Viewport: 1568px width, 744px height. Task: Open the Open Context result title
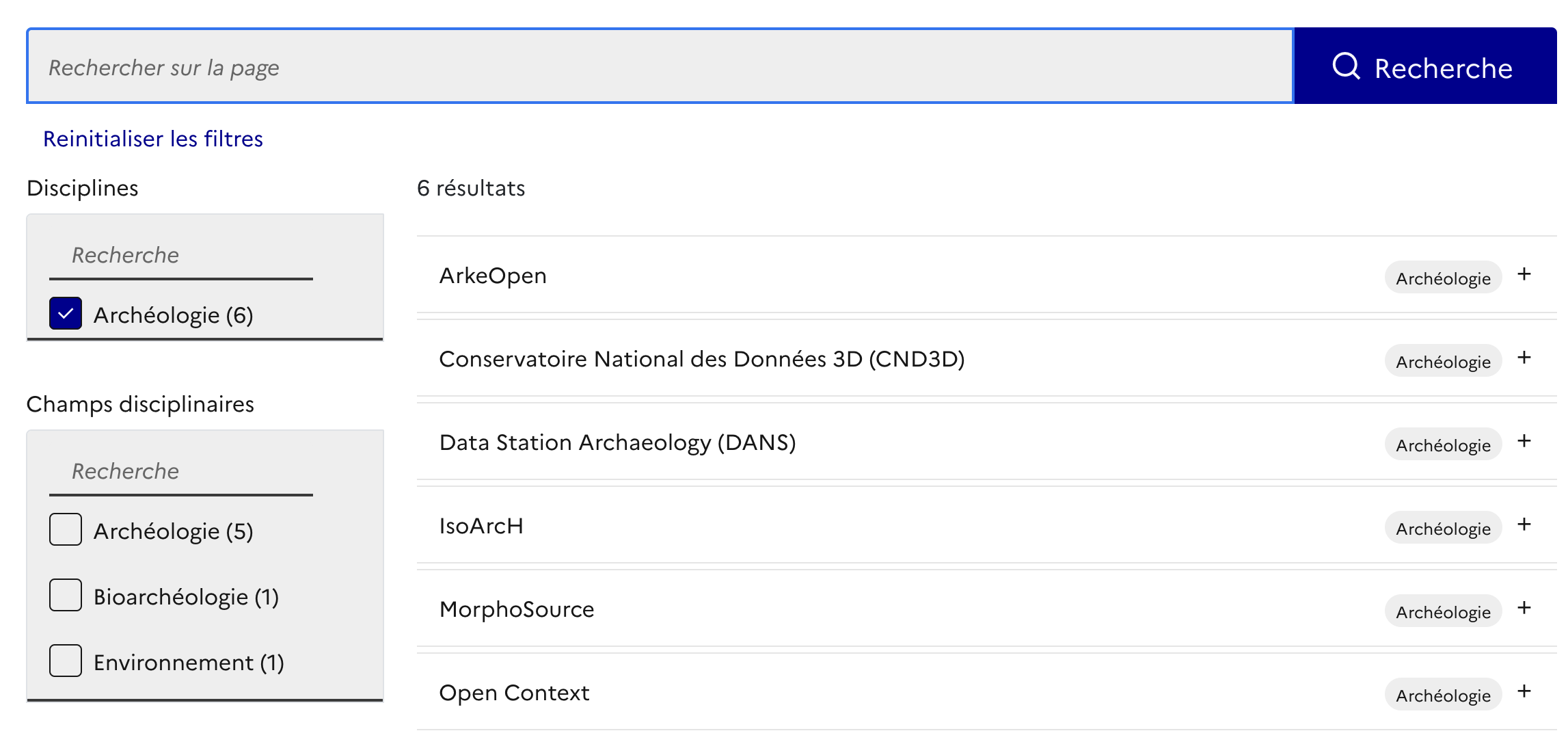514,693
